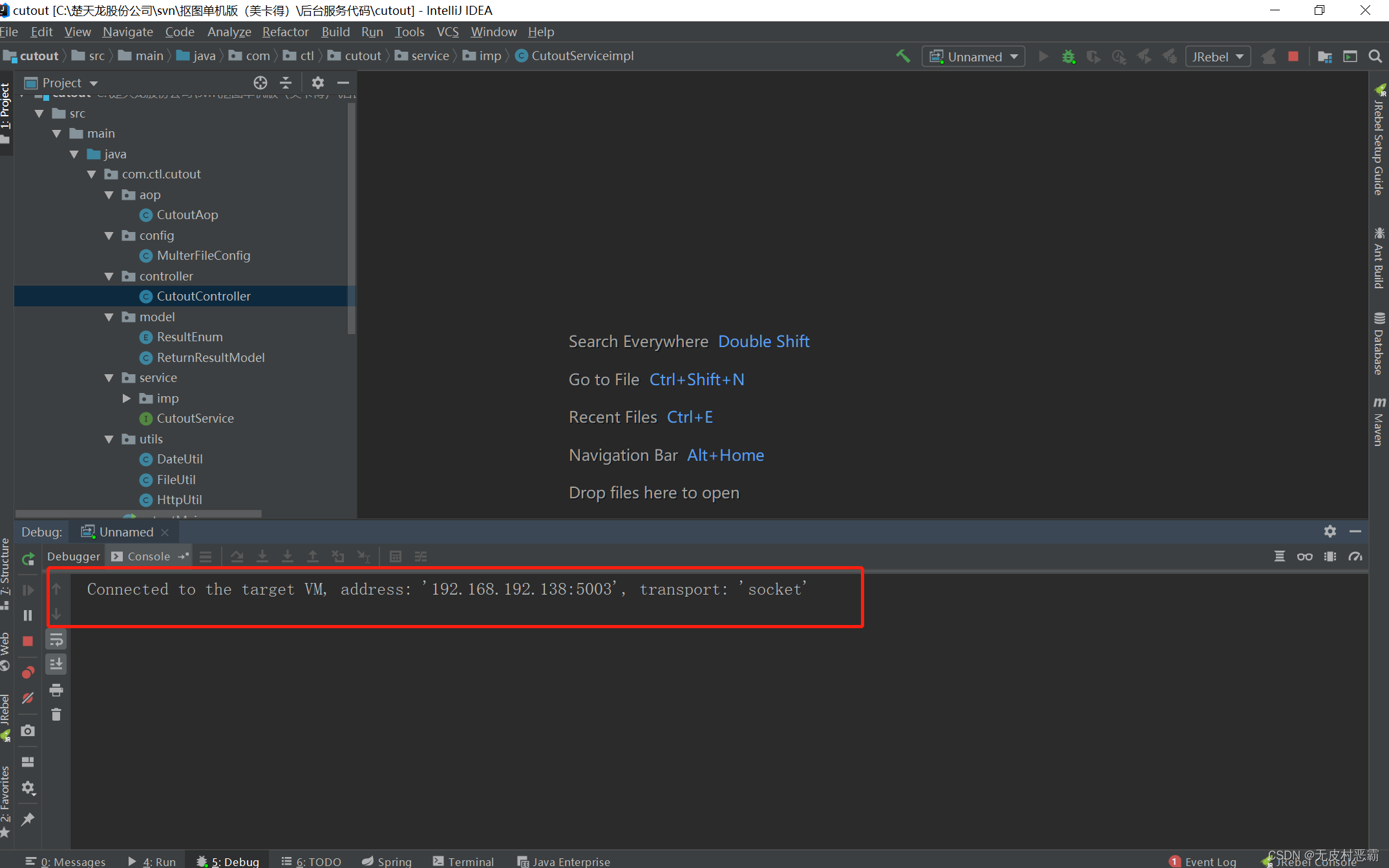Open the VCS menu
Screen dimensions: 1389x868
click(x=447, y=32)
